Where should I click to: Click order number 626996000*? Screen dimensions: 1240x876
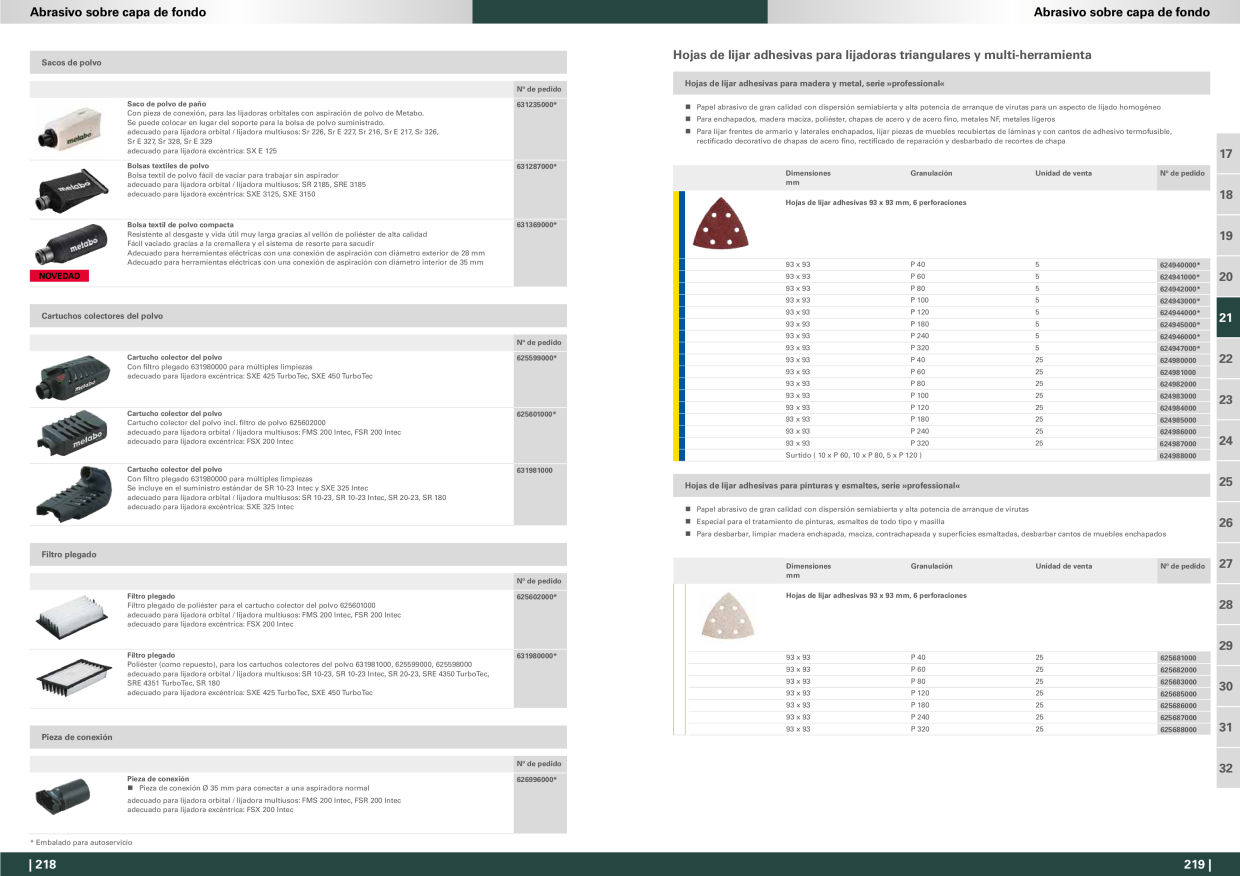536,779
